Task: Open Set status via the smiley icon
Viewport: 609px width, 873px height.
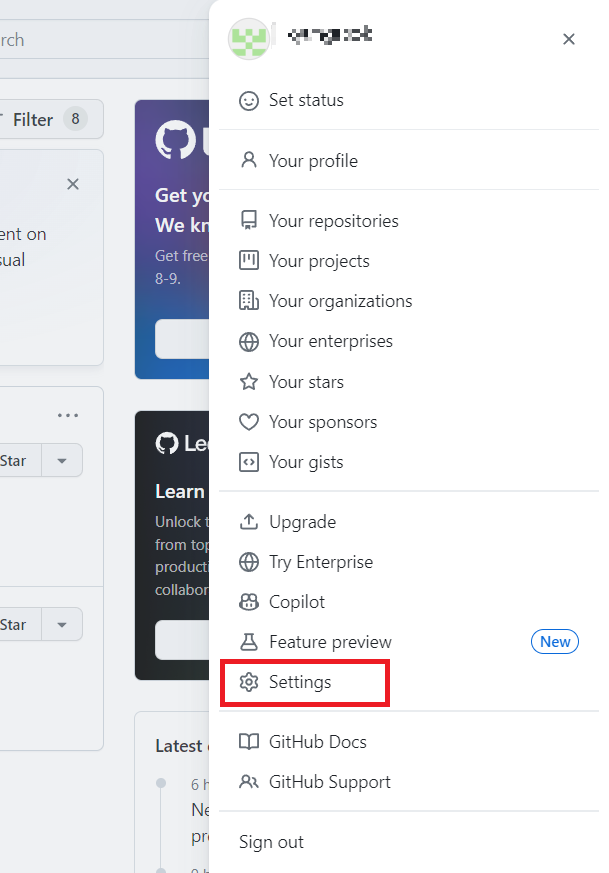Action: tap(249, 100)
